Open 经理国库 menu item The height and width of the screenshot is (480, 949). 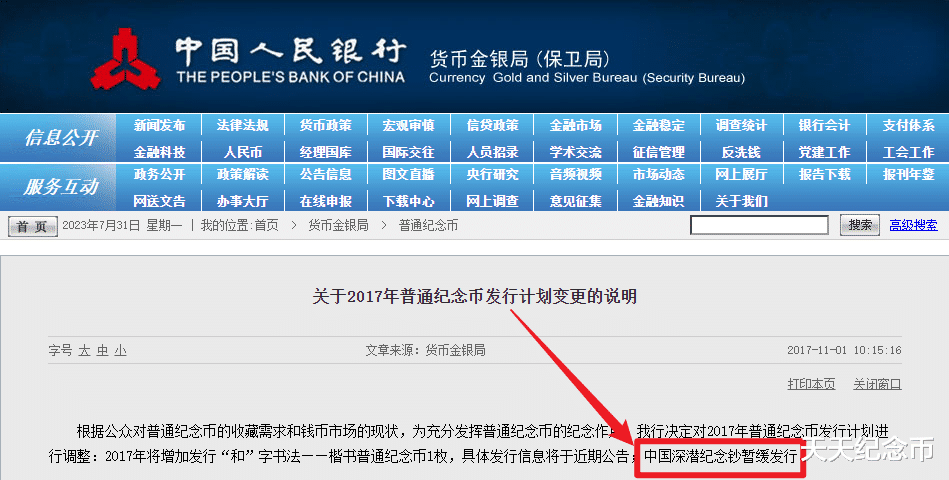pyautogui.click(x=326, y=152)
